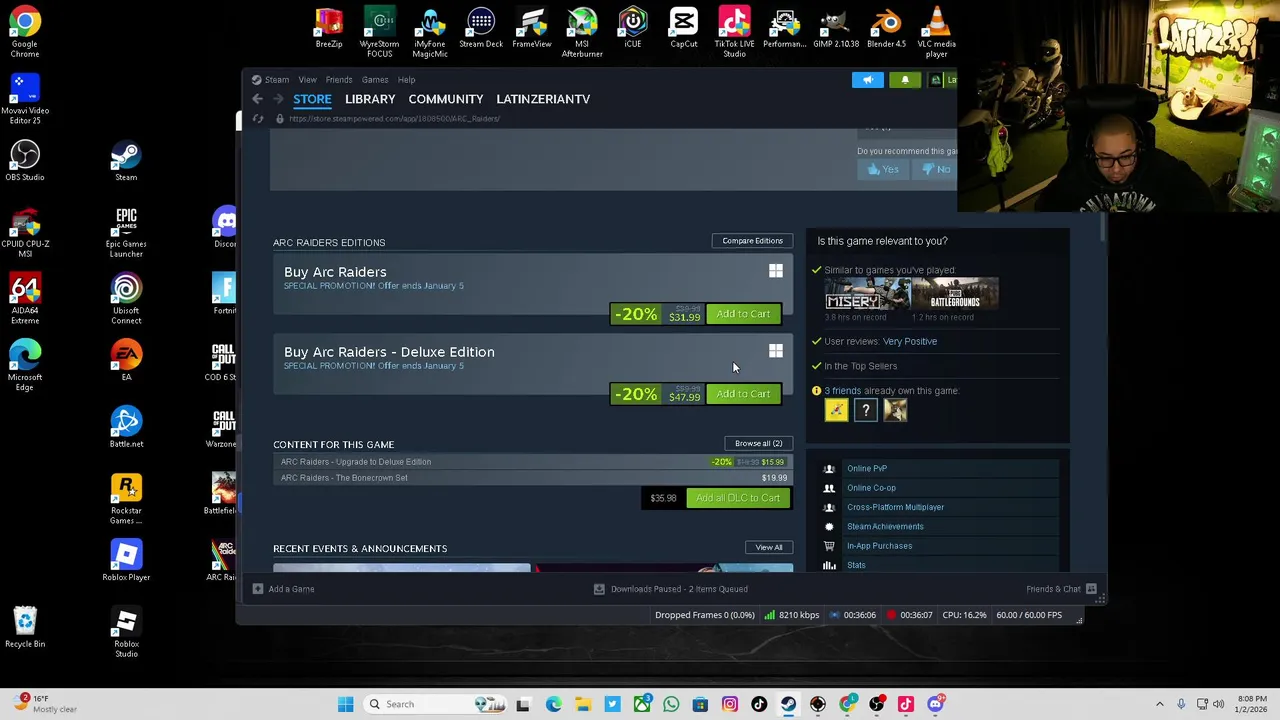Open The Bonecrown Set DLC row

click(532, 478)
